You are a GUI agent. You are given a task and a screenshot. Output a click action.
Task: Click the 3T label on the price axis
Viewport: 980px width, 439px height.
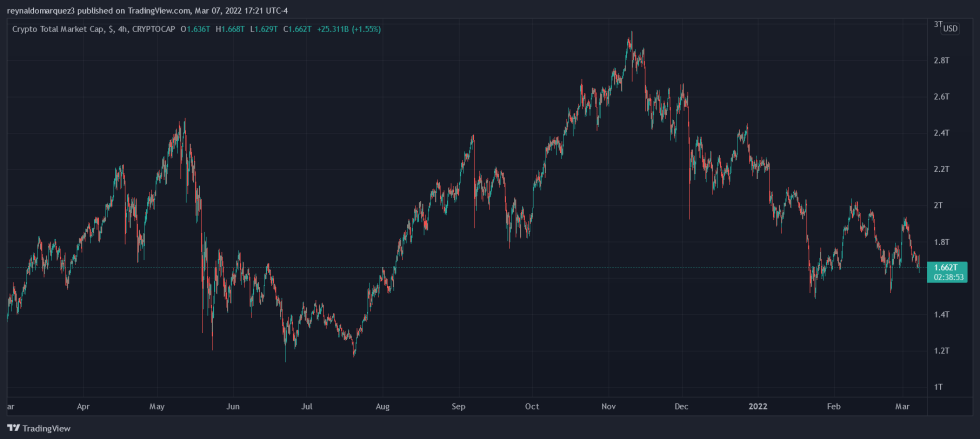[x=937, y=24]
